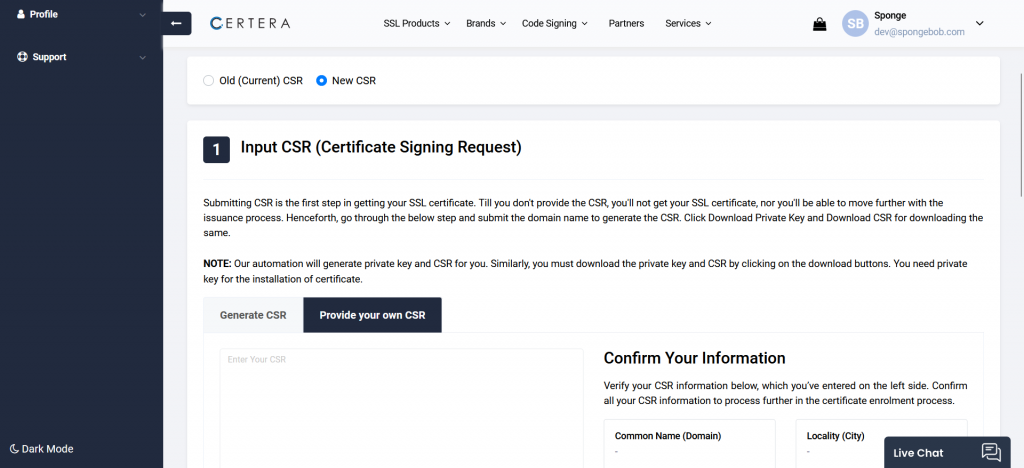Select the Old (Current) CSR radio button
This screenshot has width=1024, height=468.
click(x=208, y=81)
